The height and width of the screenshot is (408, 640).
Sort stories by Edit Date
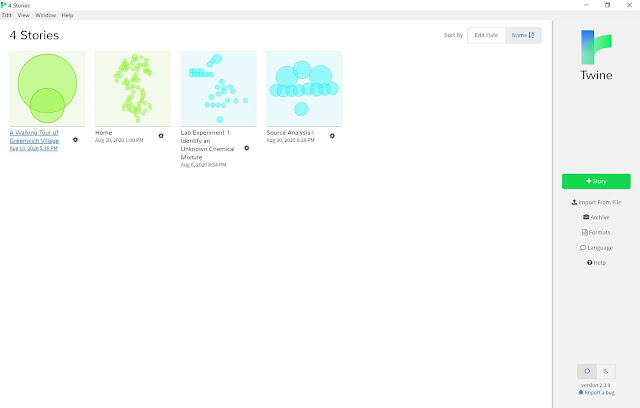point(486,35)
